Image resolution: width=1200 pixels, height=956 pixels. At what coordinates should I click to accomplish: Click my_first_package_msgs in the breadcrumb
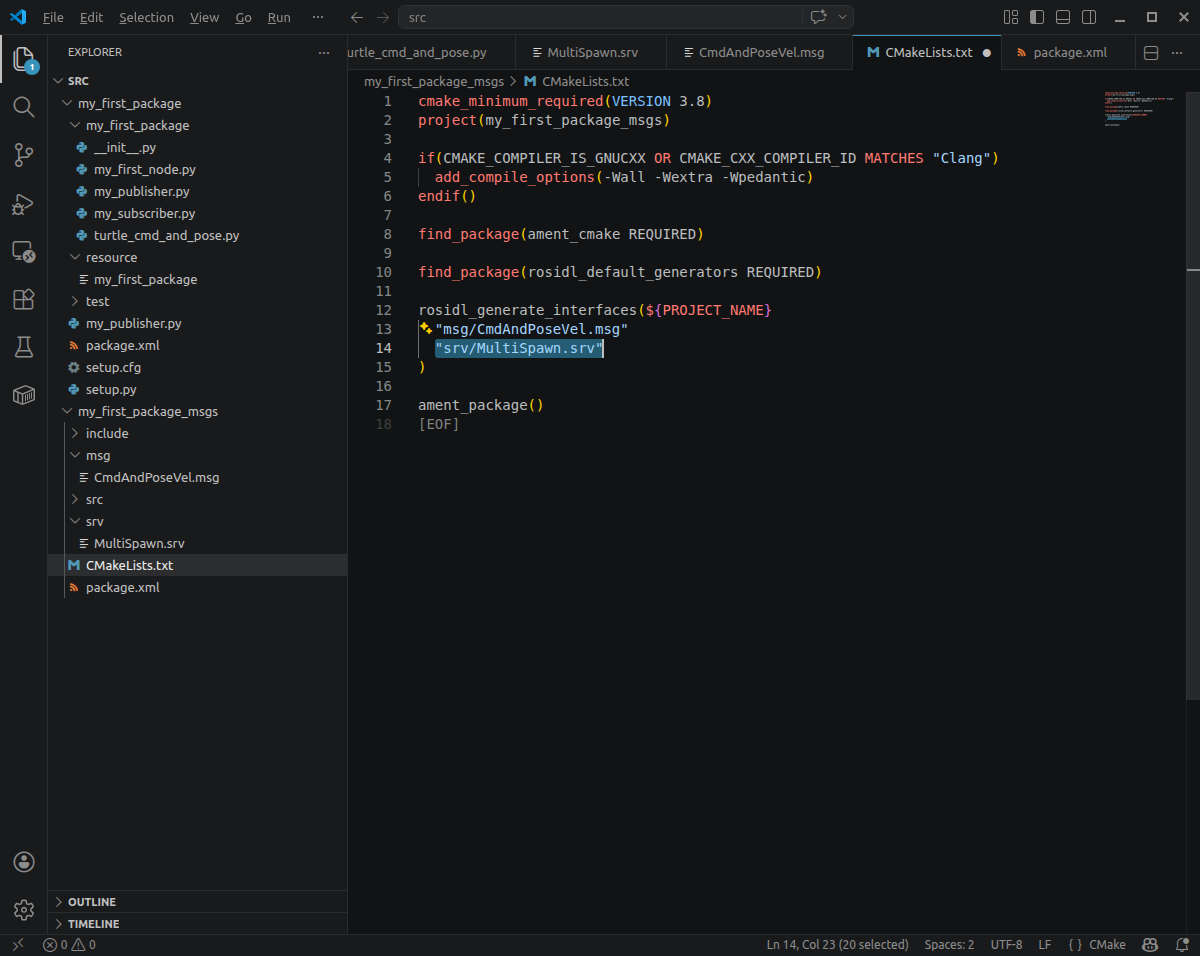434,82
